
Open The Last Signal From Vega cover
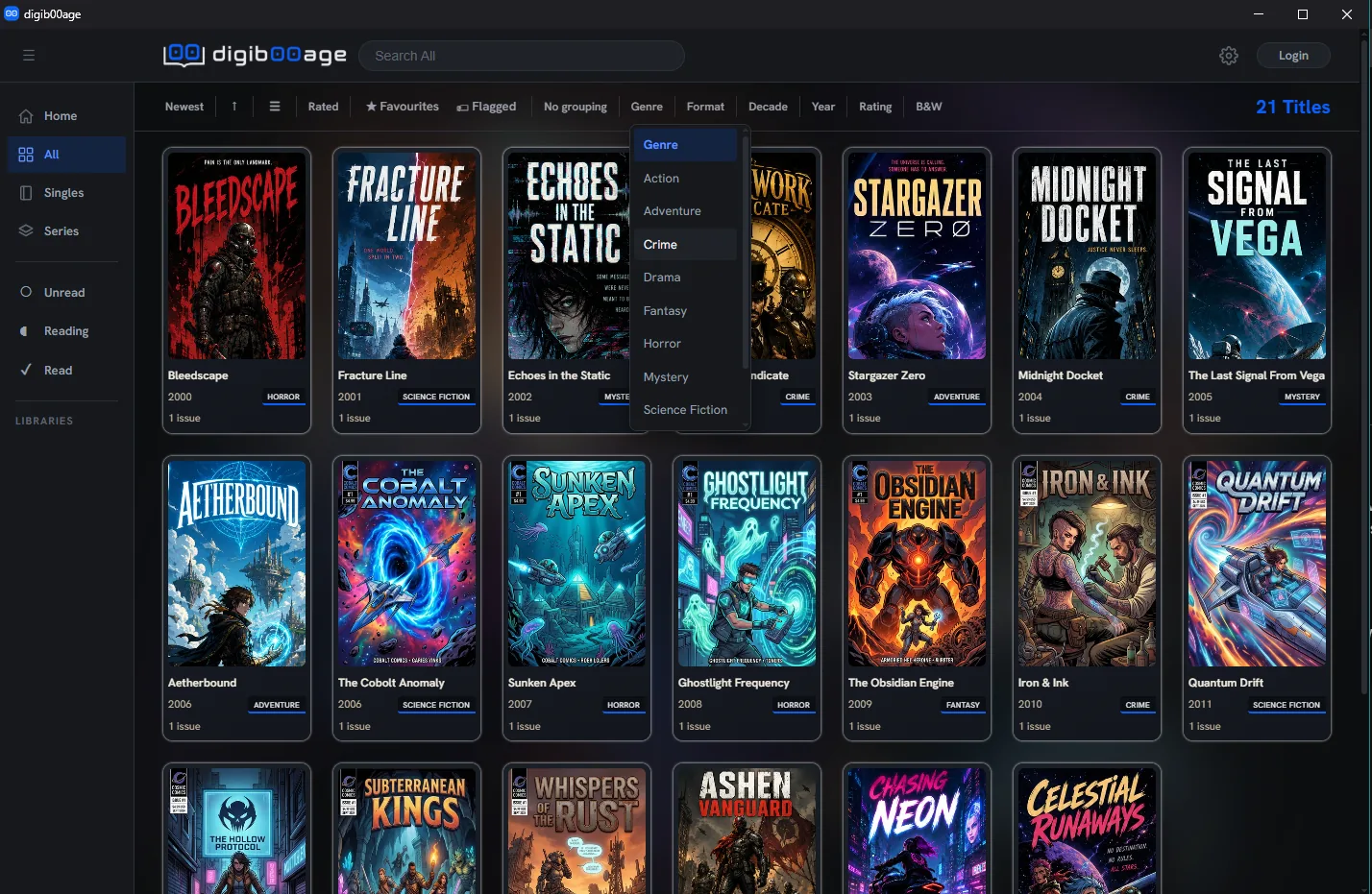1257,256
